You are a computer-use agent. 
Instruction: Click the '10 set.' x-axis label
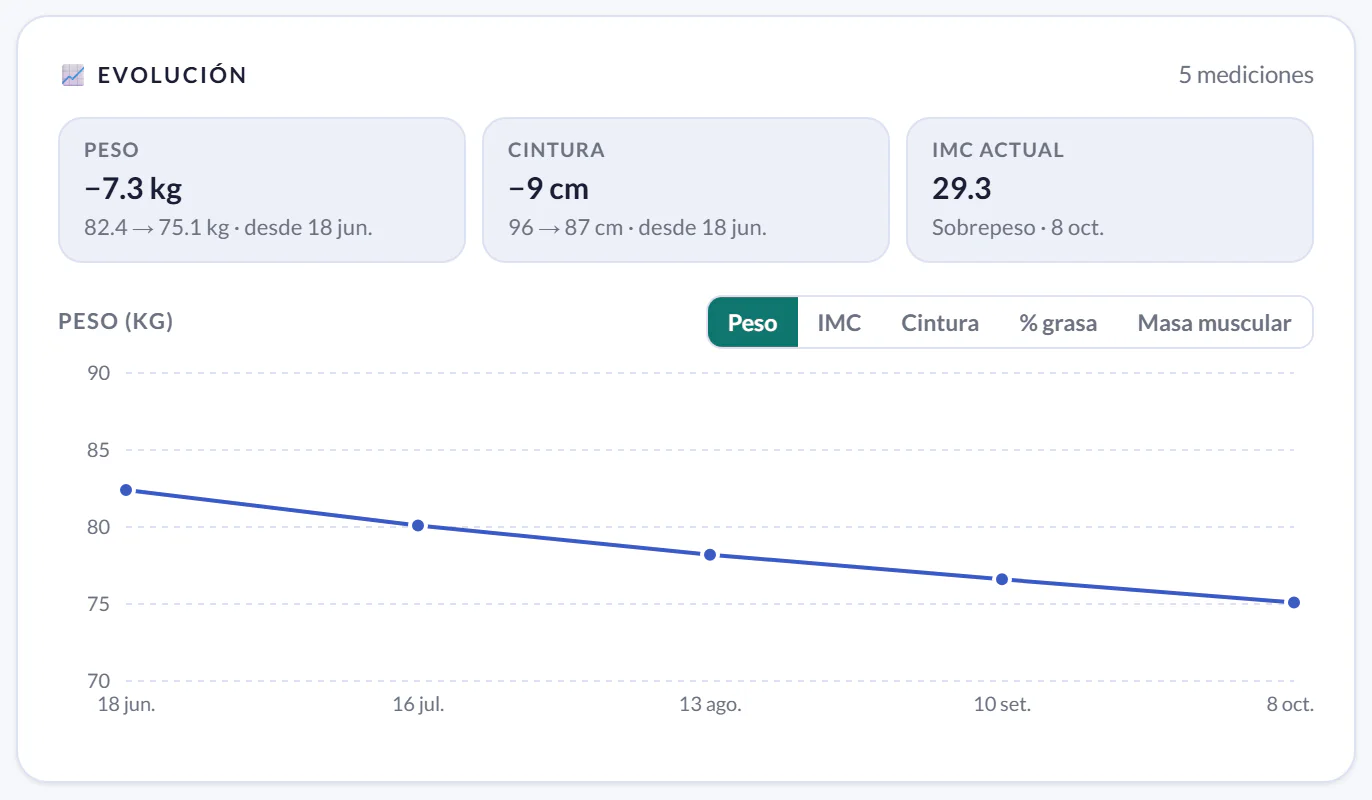1002,704
